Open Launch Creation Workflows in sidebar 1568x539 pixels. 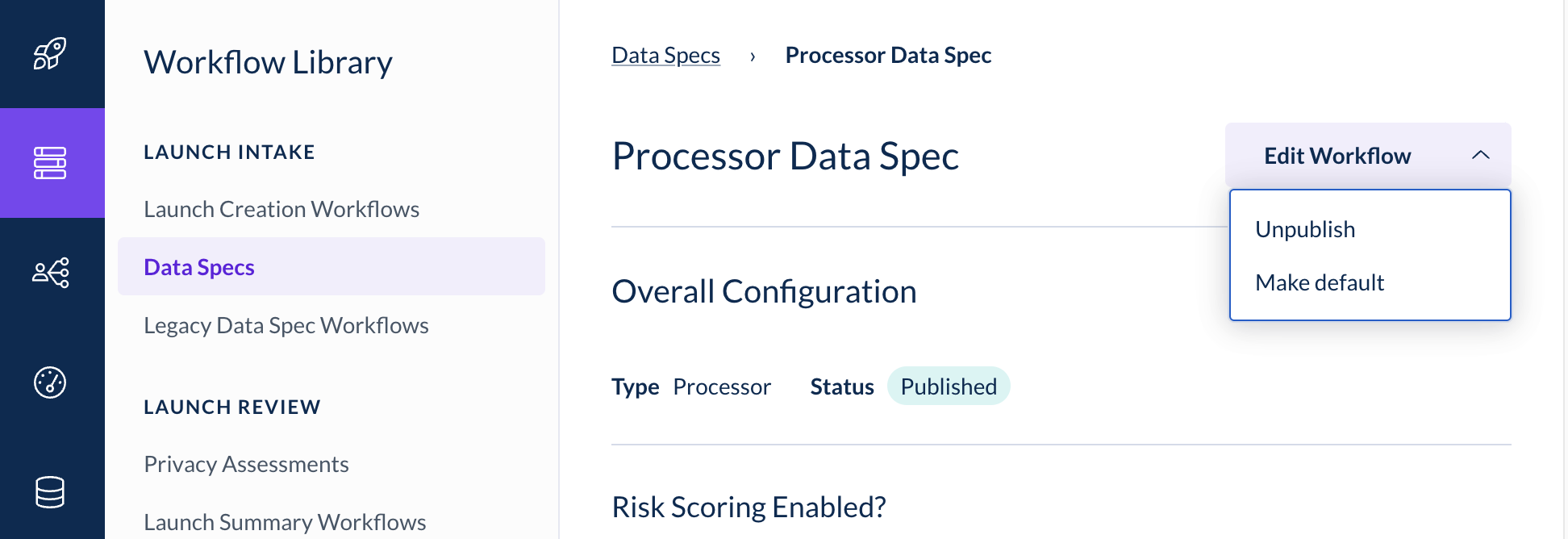click(x=281, y=210)
